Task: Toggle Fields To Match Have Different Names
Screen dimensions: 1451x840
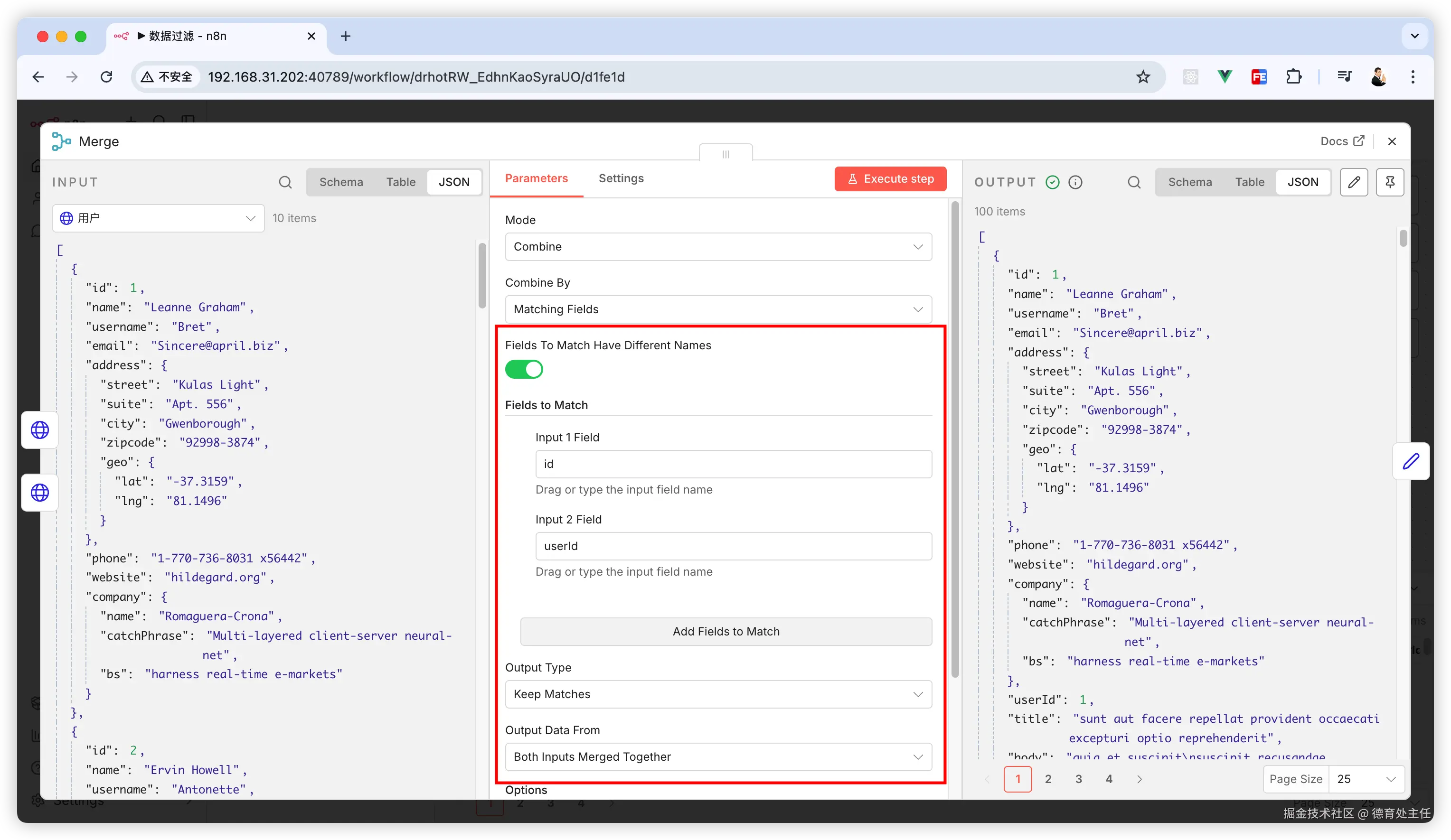Action: pyautogui.click(x=523, y=369)
